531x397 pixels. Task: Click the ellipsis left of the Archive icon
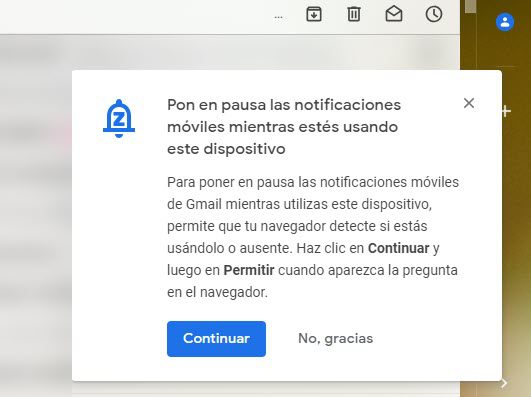tap(278, 17)
